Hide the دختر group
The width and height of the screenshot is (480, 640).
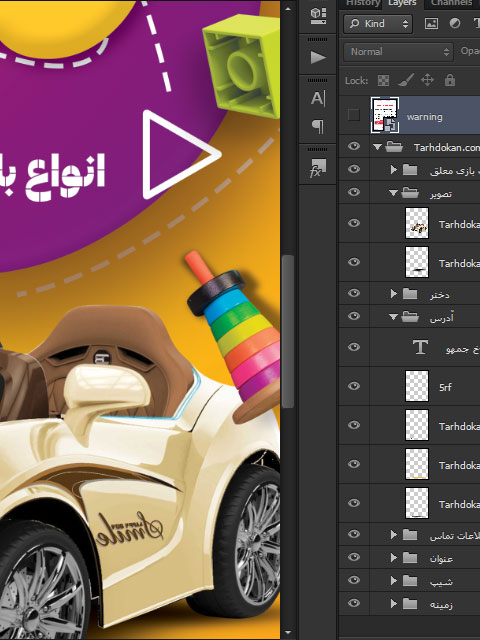tap(354, 293)
